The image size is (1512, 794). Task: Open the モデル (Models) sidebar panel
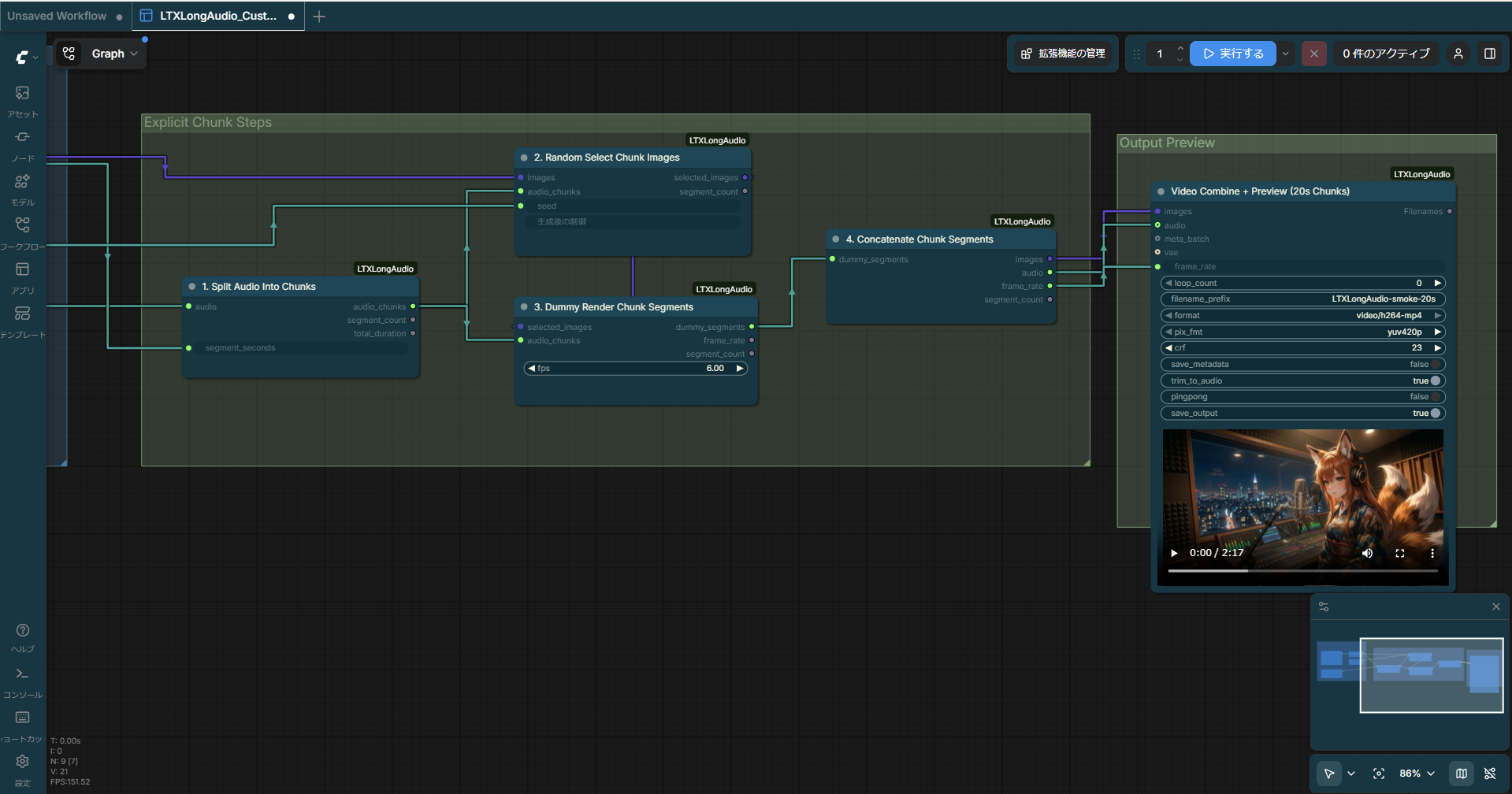(x=22, y=181)
